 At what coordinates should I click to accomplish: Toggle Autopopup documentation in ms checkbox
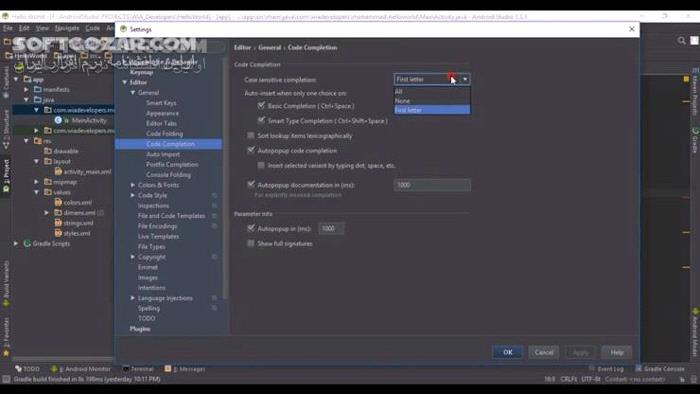tap(251, 184)
